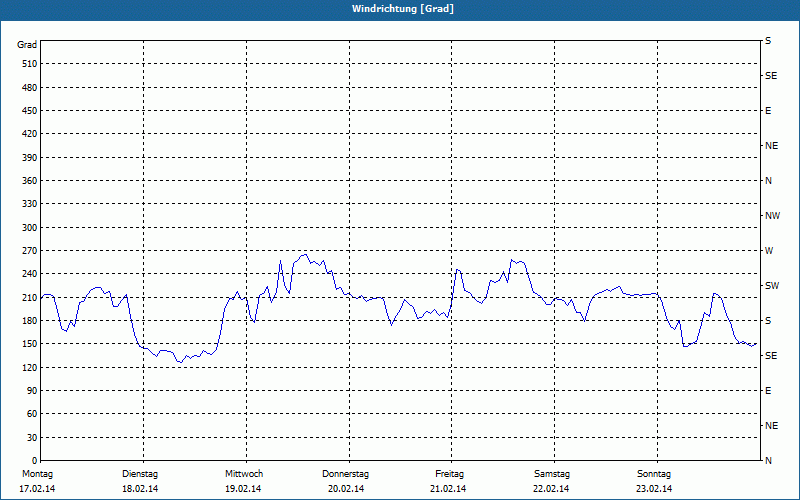800x500 pixels.
Task: Click the '0' degree axis label
Action: [35, 461]
